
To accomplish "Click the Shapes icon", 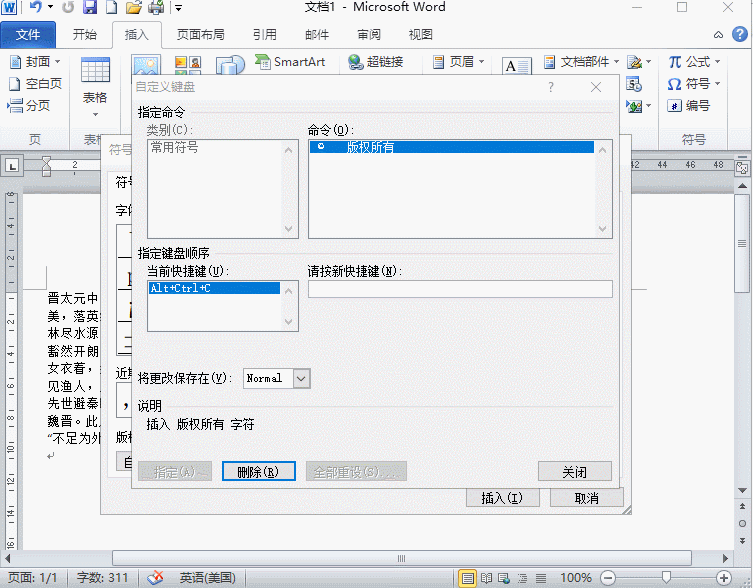I will (x=231, y=66).
